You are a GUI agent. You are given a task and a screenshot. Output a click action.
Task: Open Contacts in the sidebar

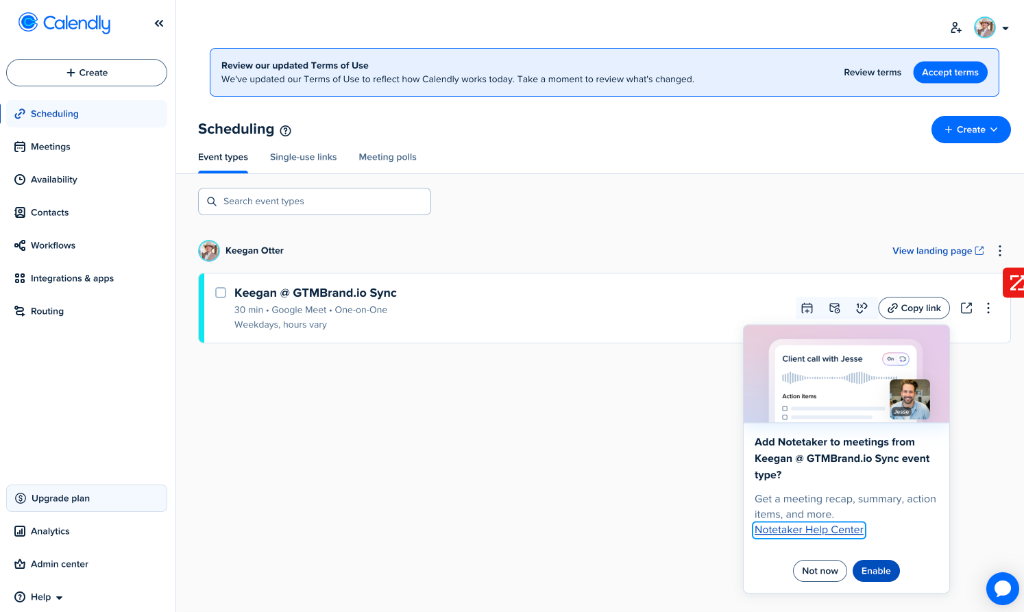tap(86, 212)
